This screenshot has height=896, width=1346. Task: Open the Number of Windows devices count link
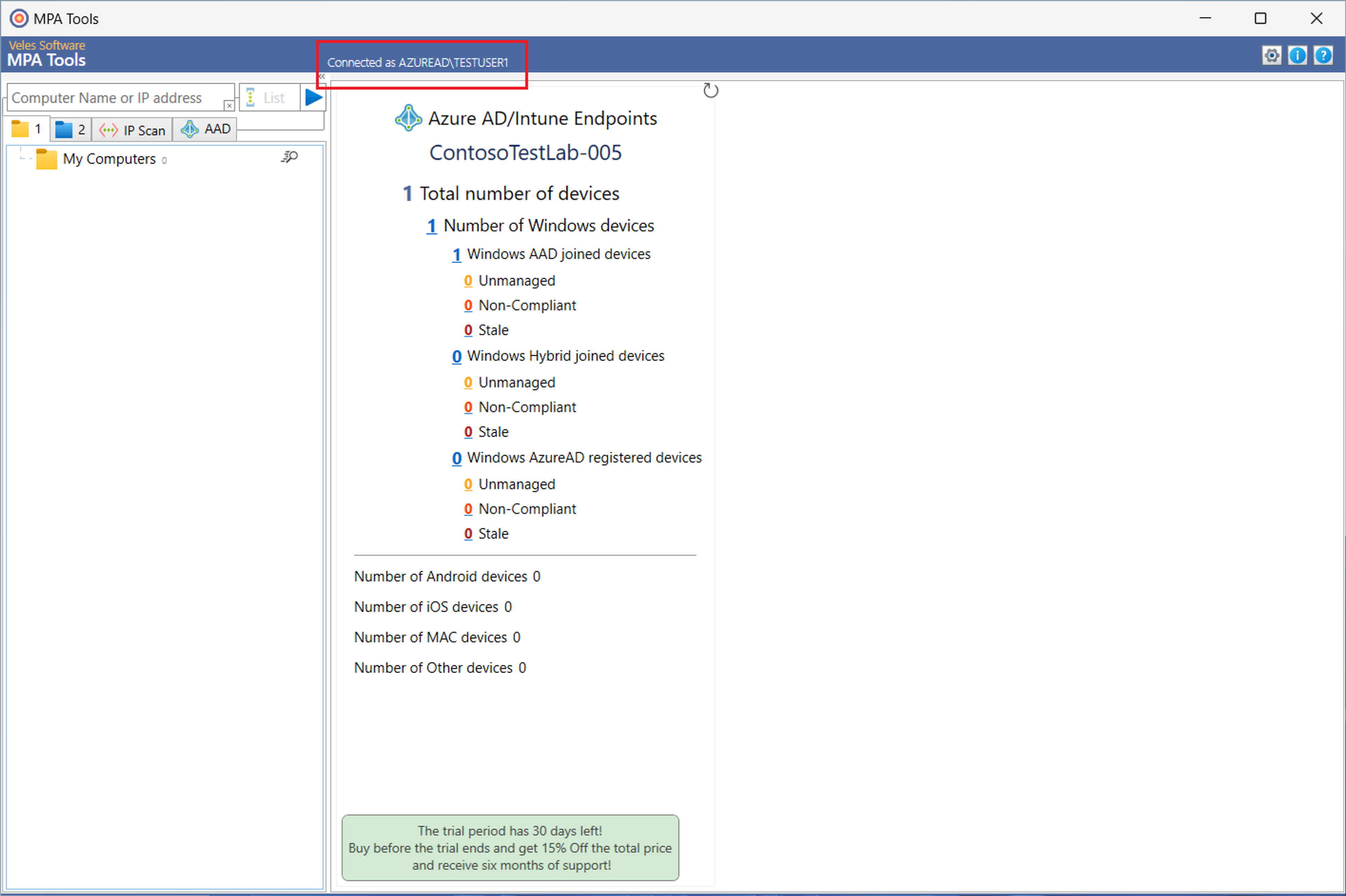coord(432,226)
